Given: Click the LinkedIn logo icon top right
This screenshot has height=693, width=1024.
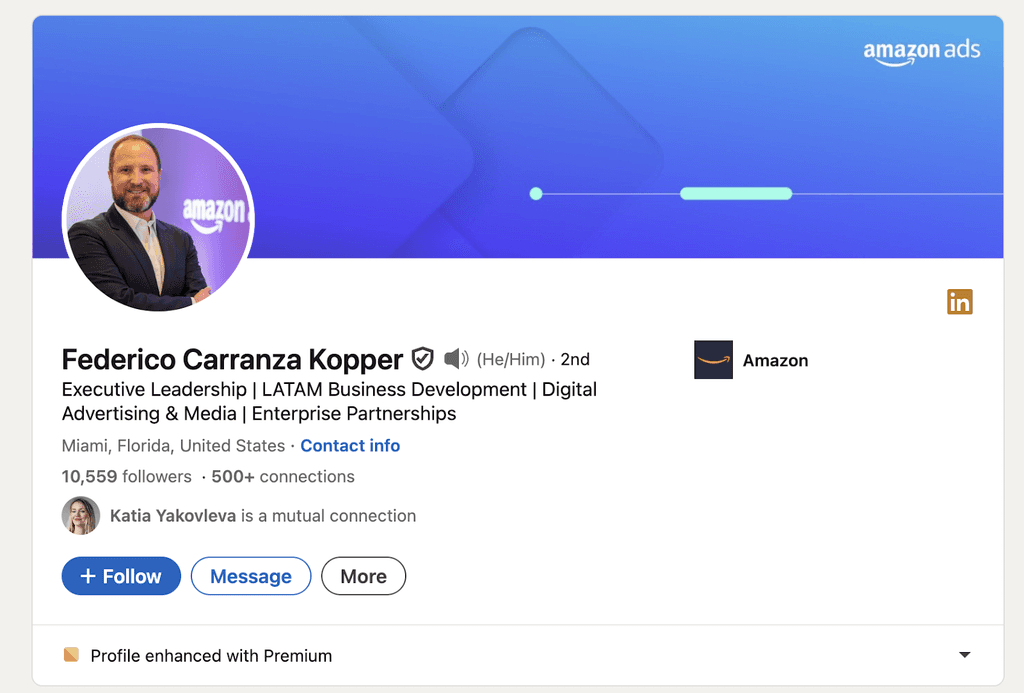Looking at the screenshot, I should point(959,301).
